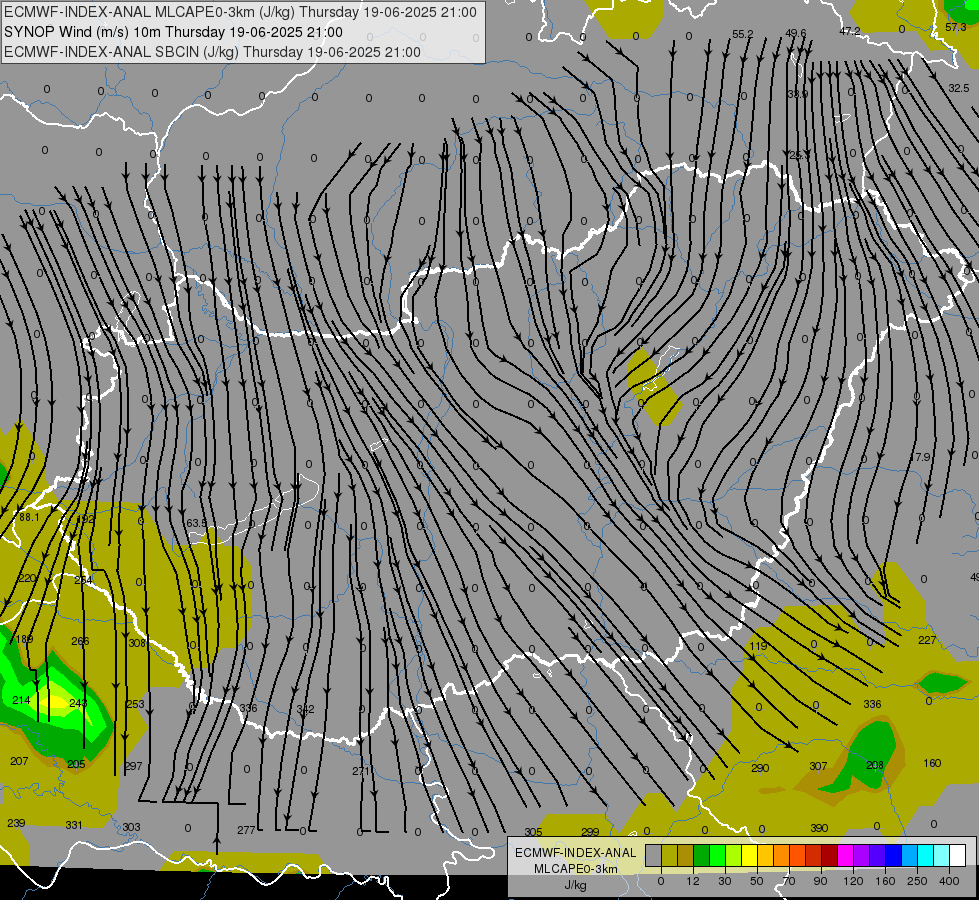Viewport: 979px width, 900px height.
Task: Click the magenta legend swatch
Action: (x=846, y=855)
